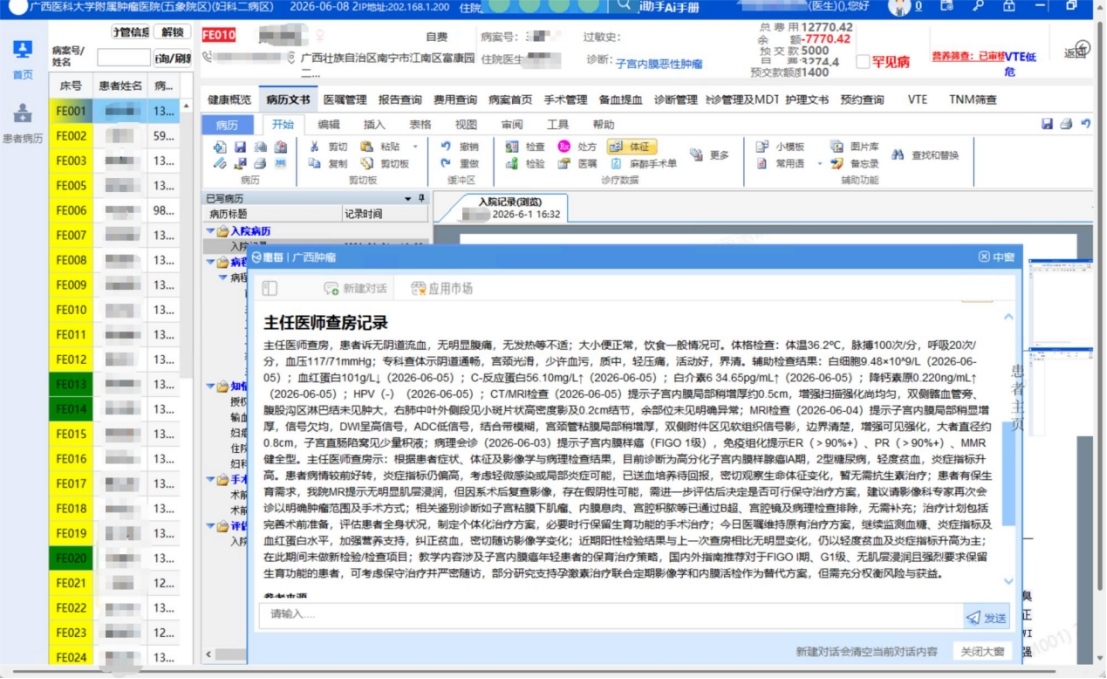Click the 医嘱 orders icon
This screenshot has width=1107, height=679.
point(564,163)
